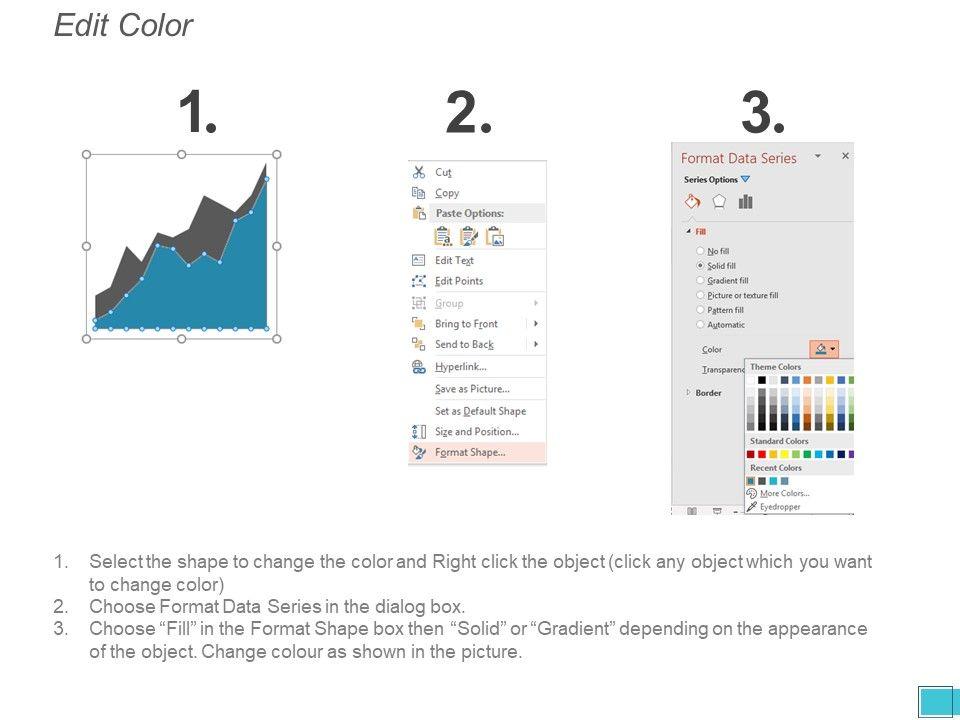Open the Effects pentagon icon tab
Image resolution: width=960 pixels, height=720 pixels.
719,202
